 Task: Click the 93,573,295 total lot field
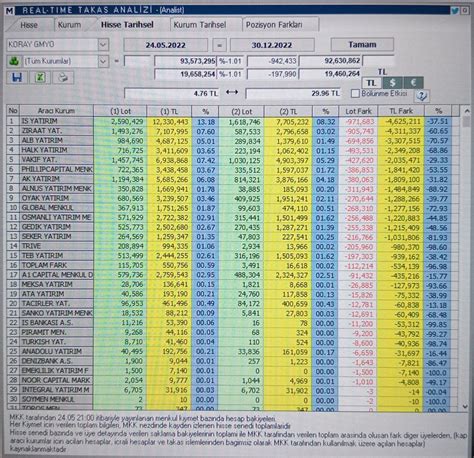[x=185, y=61]
